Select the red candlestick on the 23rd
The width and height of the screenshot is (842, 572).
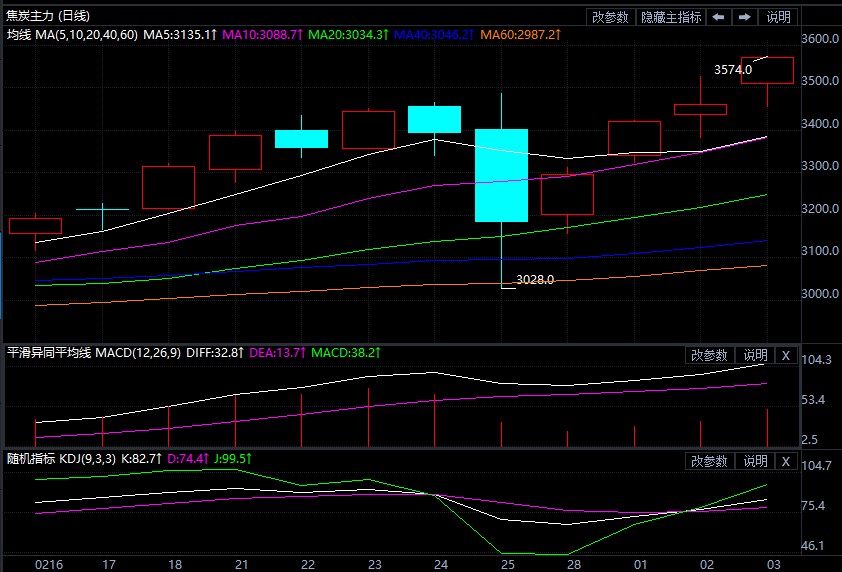[x=368, y=130]
